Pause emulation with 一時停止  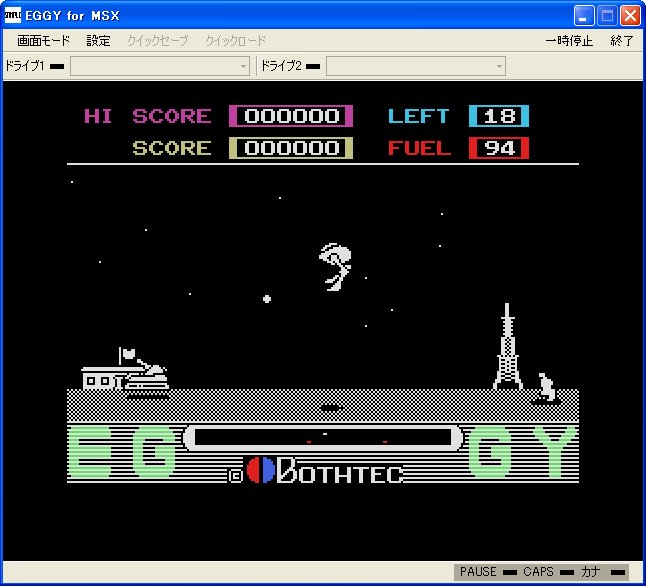569,40
